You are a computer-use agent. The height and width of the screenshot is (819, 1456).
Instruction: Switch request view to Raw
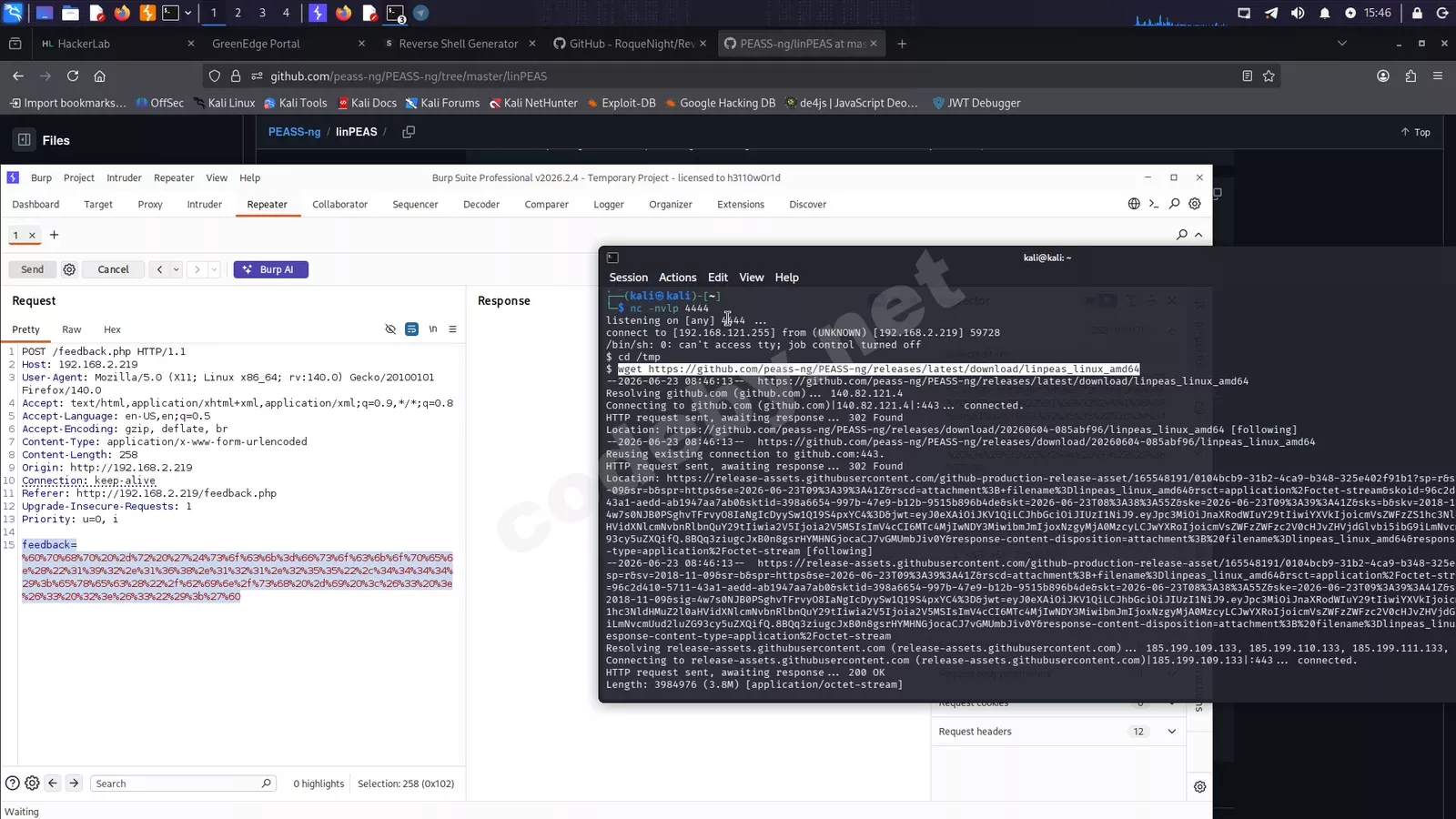click(x=72, y=329)
